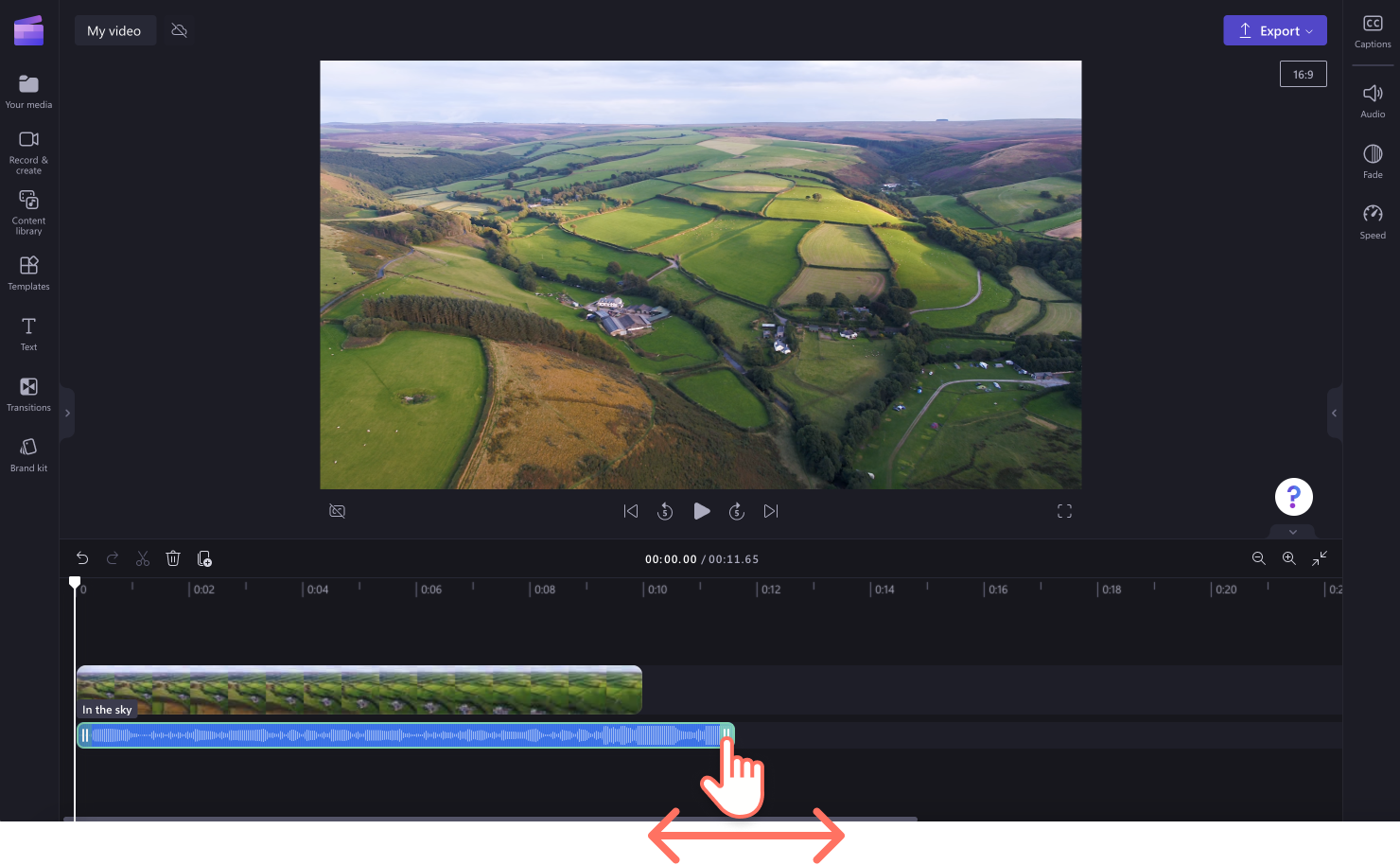This screenshot has height=865, width=1400.
Task: Click the audio clip right trim handle
Action: click(x=726, y=735)
